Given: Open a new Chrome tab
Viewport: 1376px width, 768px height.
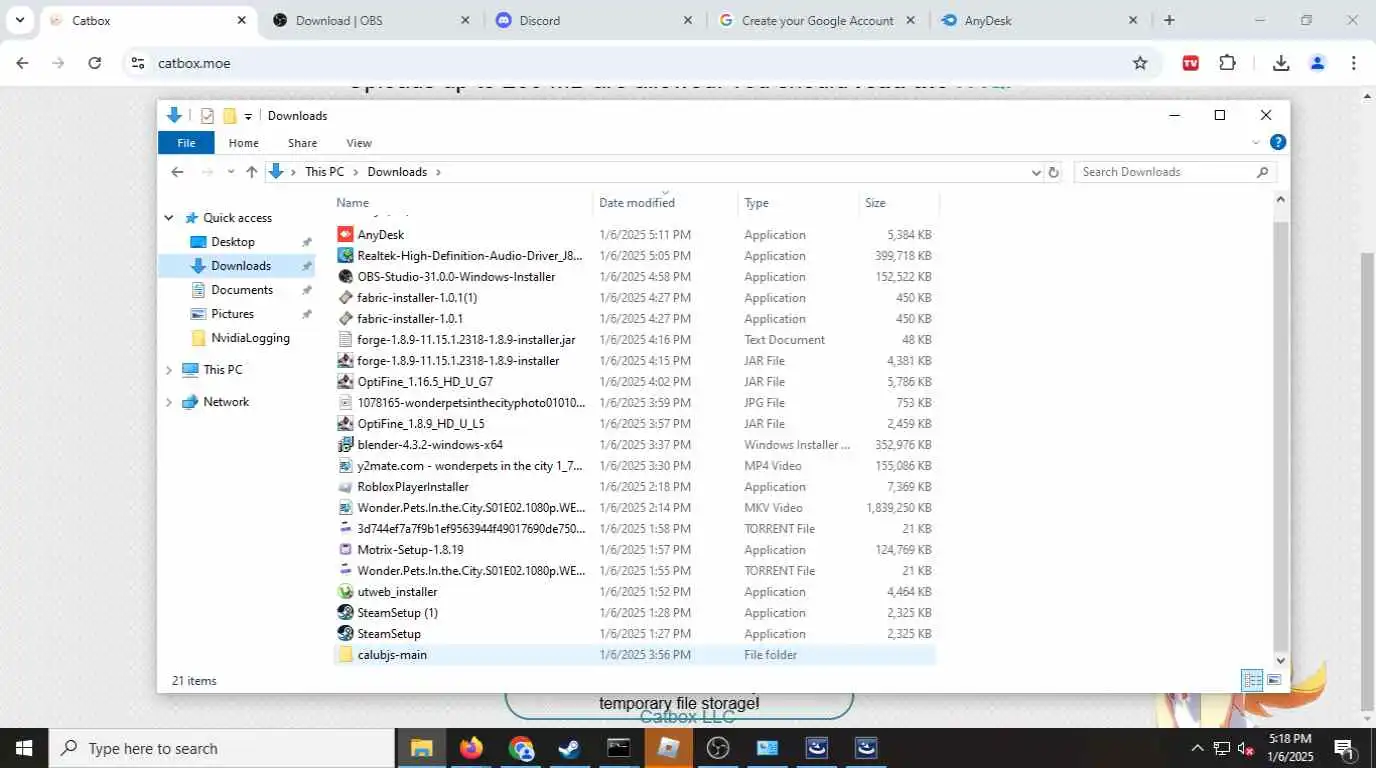Looking at the screenshot, I should pos(1169,20).
